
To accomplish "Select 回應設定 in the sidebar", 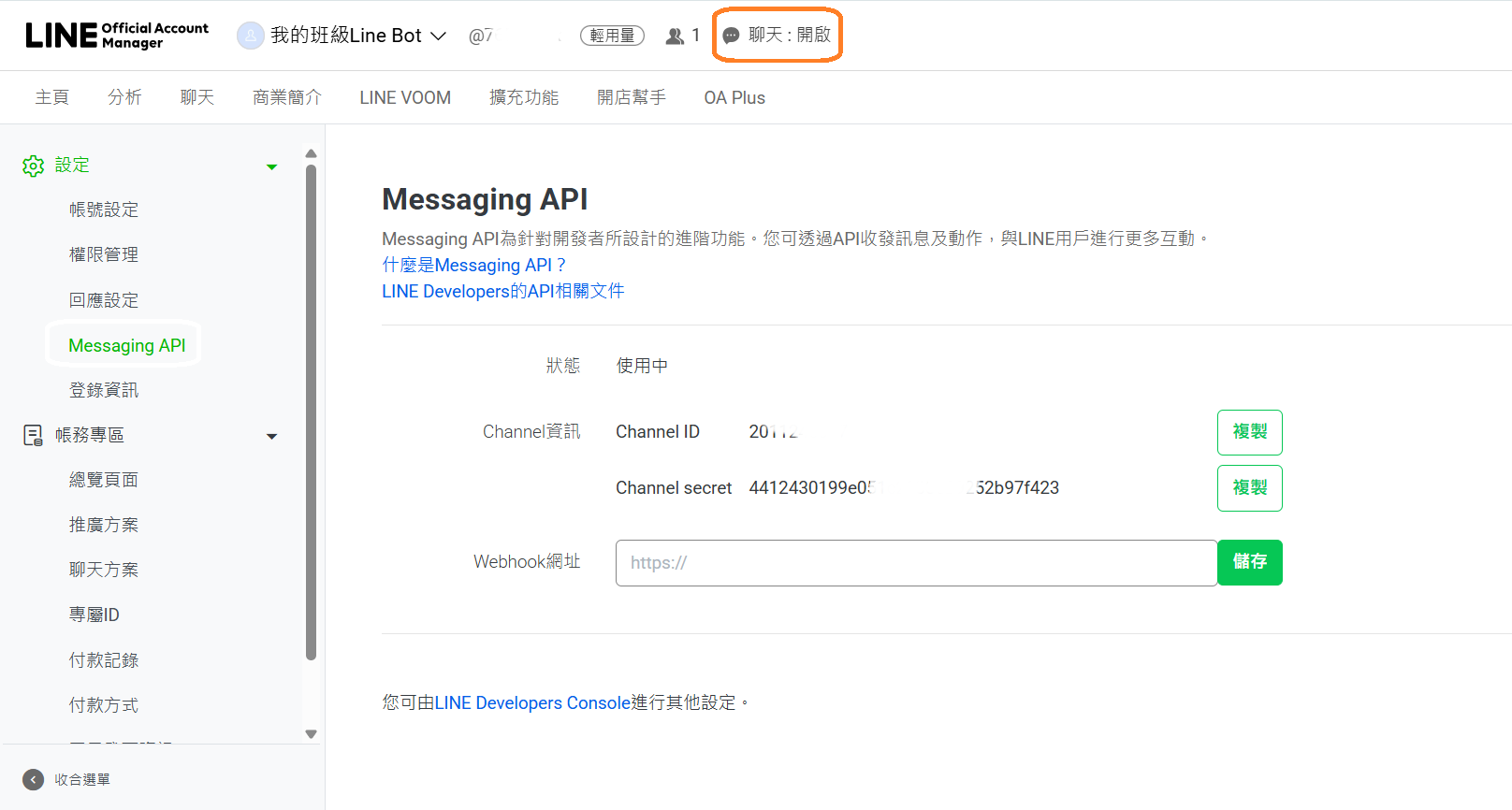I will 104,300.
